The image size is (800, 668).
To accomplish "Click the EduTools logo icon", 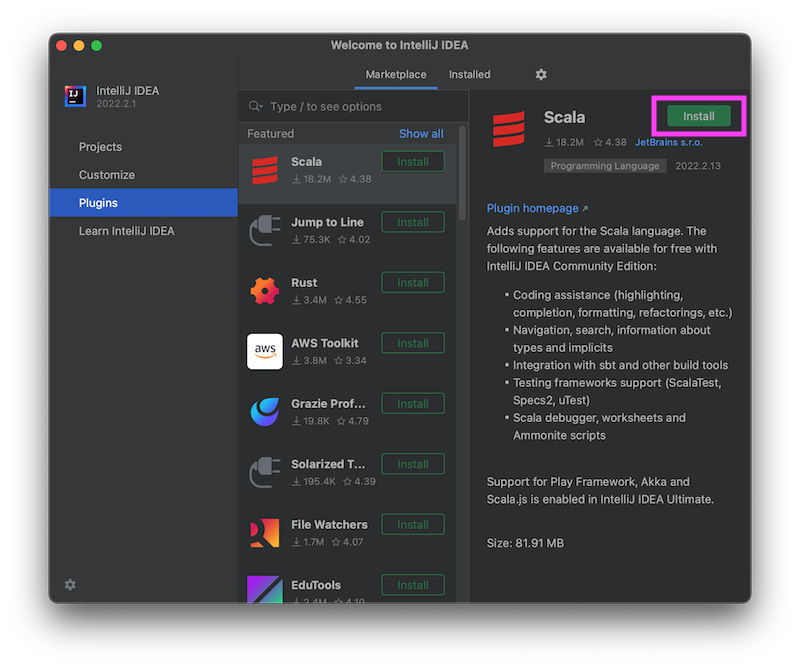I will coord(265,589).
